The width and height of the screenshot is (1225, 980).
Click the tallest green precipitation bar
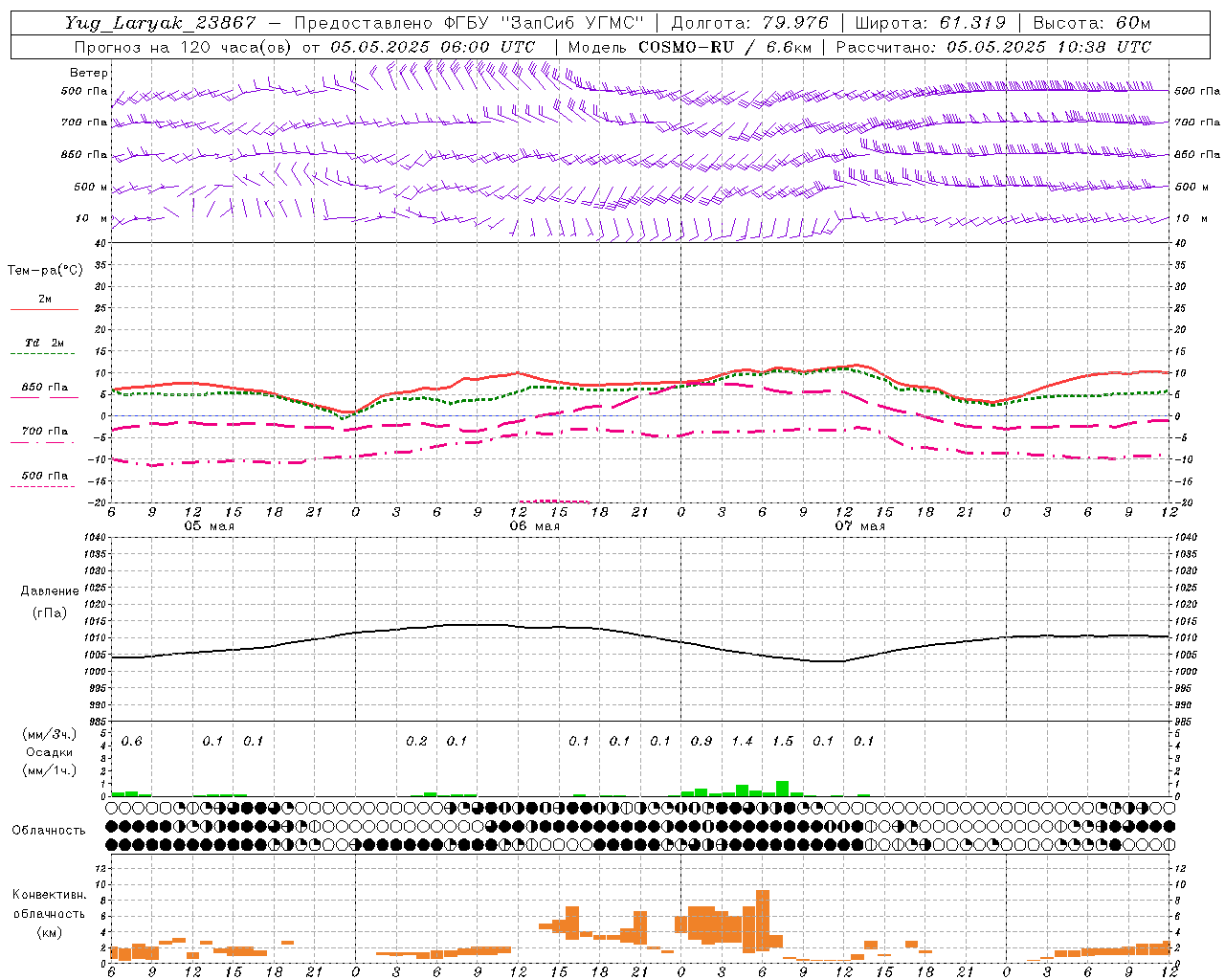coord(783,789)
